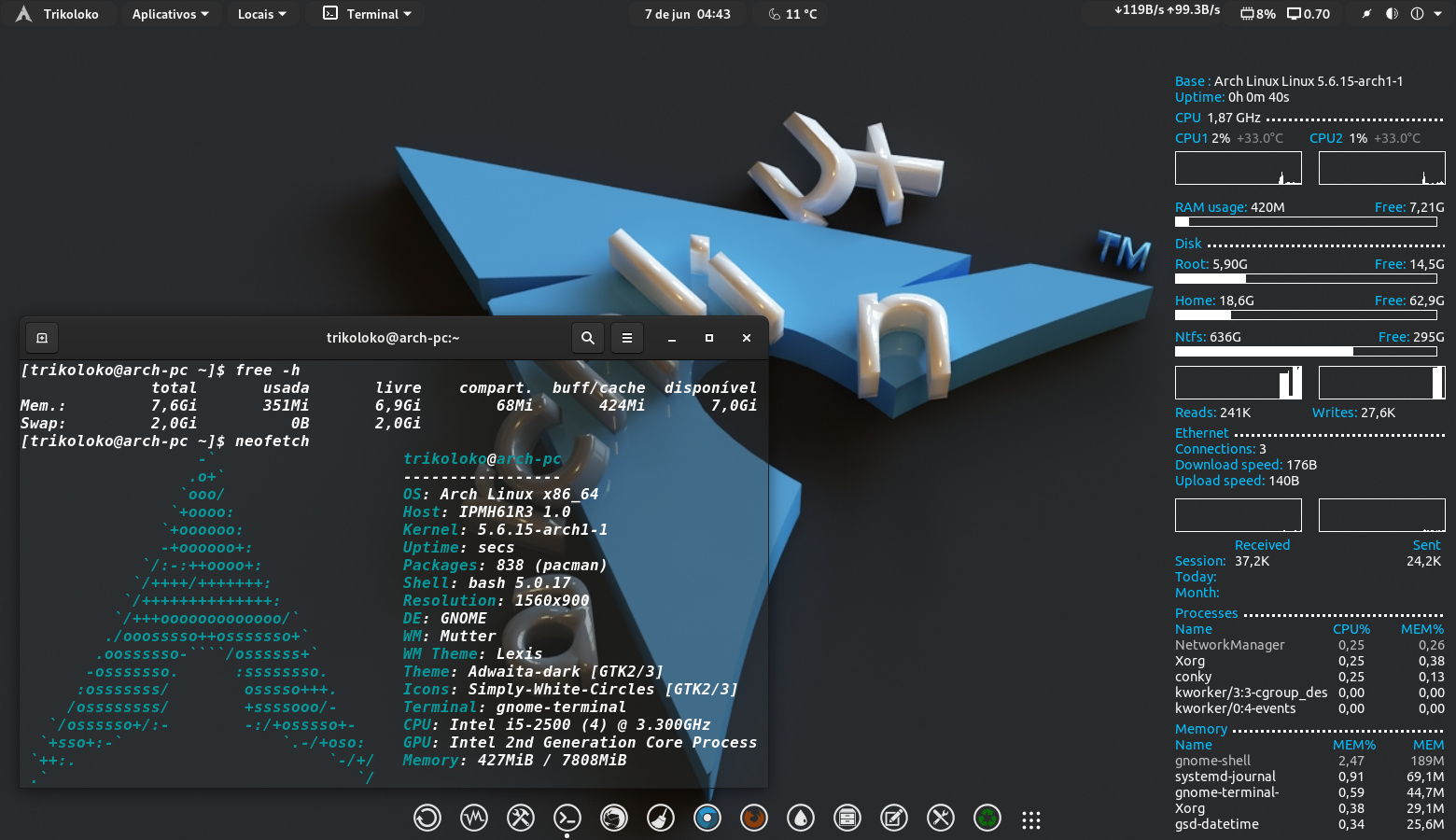Add a new terminal tab

(42, 338)
